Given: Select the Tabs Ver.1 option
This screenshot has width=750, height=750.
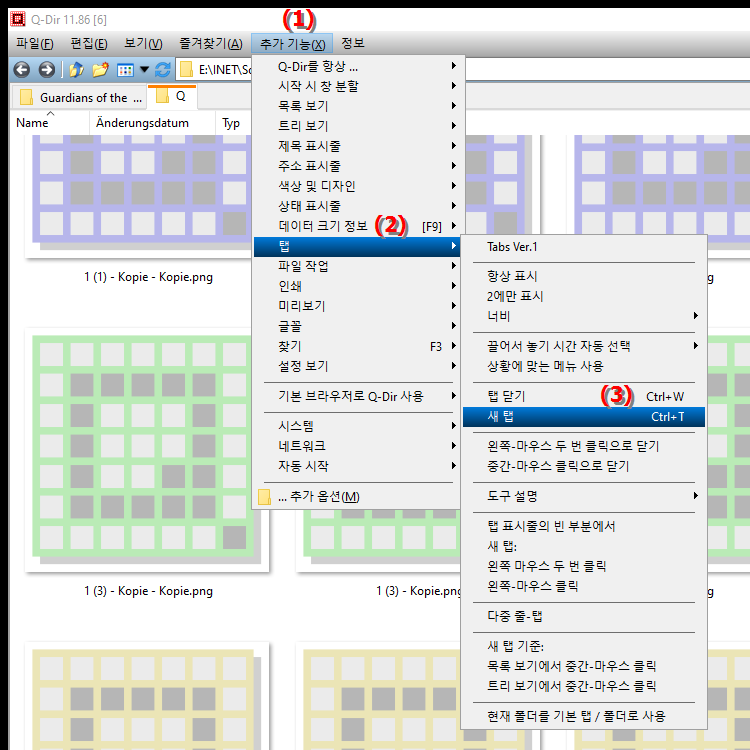Looking at the screenshot, I should (584, 247).
